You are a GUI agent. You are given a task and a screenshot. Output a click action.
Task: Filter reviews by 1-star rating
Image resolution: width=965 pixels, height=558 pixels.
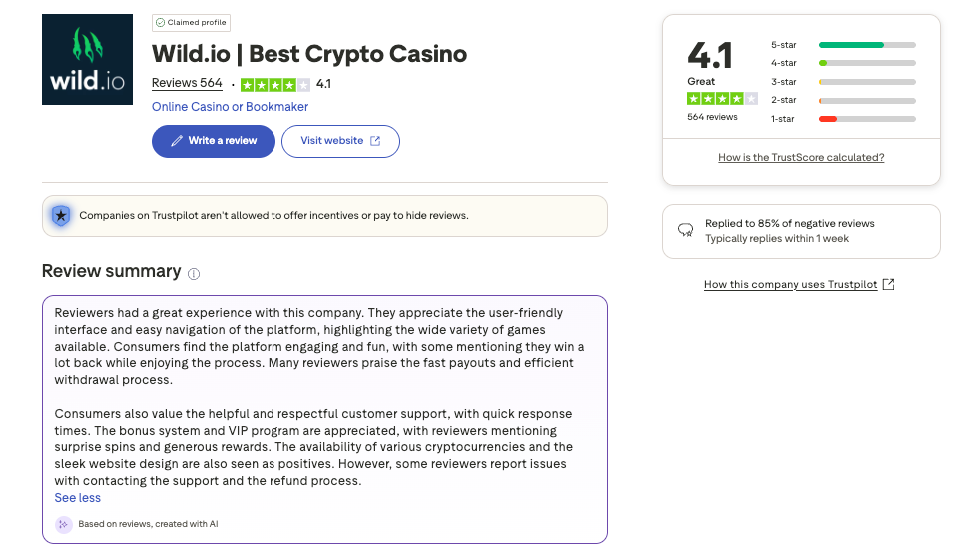tap(842, 119)
